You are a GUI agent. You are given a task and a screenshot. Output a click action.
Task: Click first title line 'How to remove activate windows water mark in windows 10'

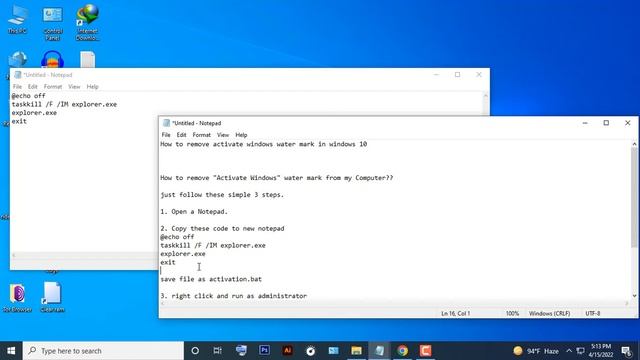coord(264,144)
